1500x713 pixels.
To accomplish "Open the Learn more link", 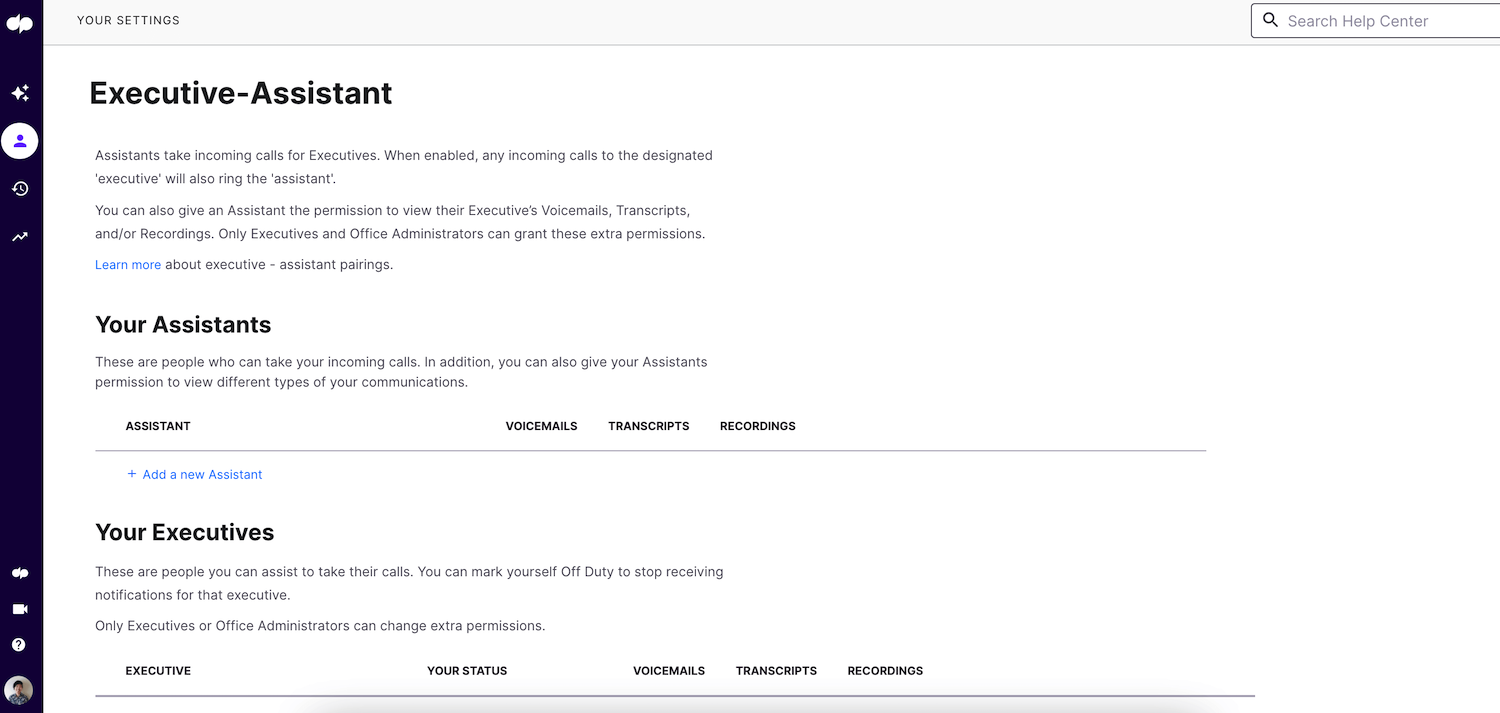I will (x=127, y=264).
